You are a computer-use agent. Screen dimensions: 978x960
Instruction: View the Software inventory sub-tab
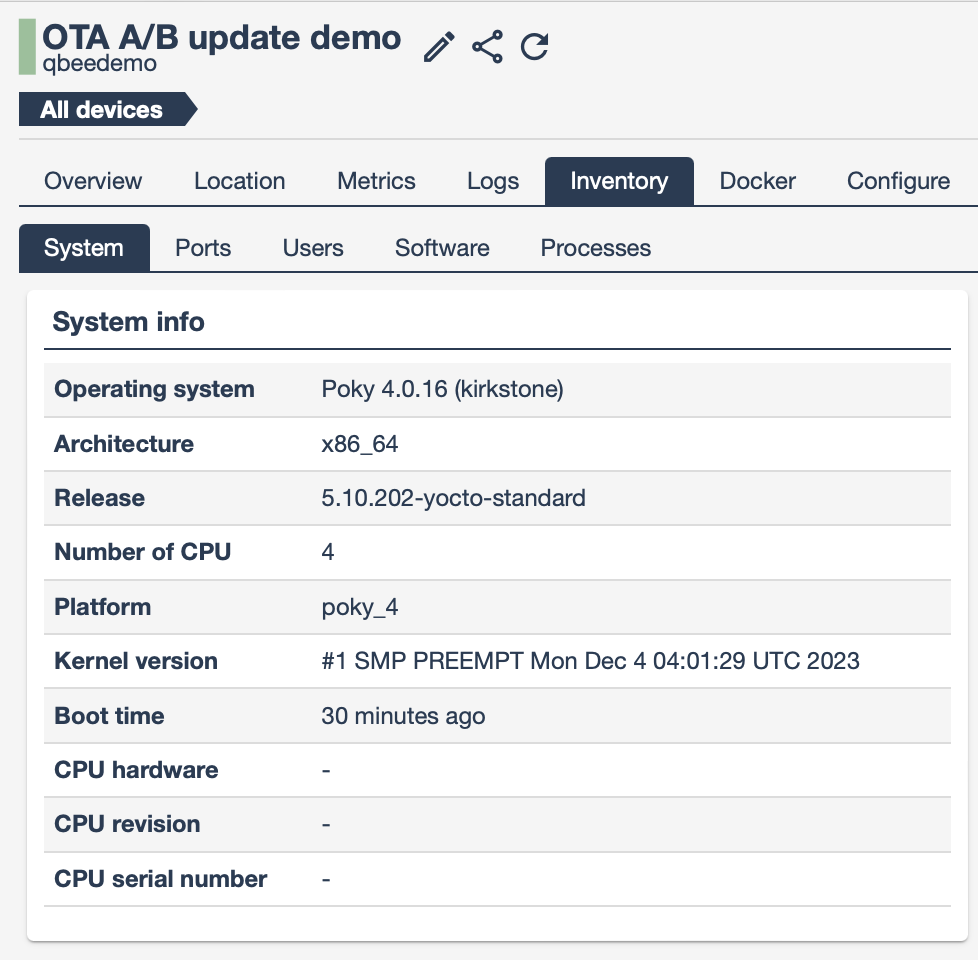(x=442, y=248)
